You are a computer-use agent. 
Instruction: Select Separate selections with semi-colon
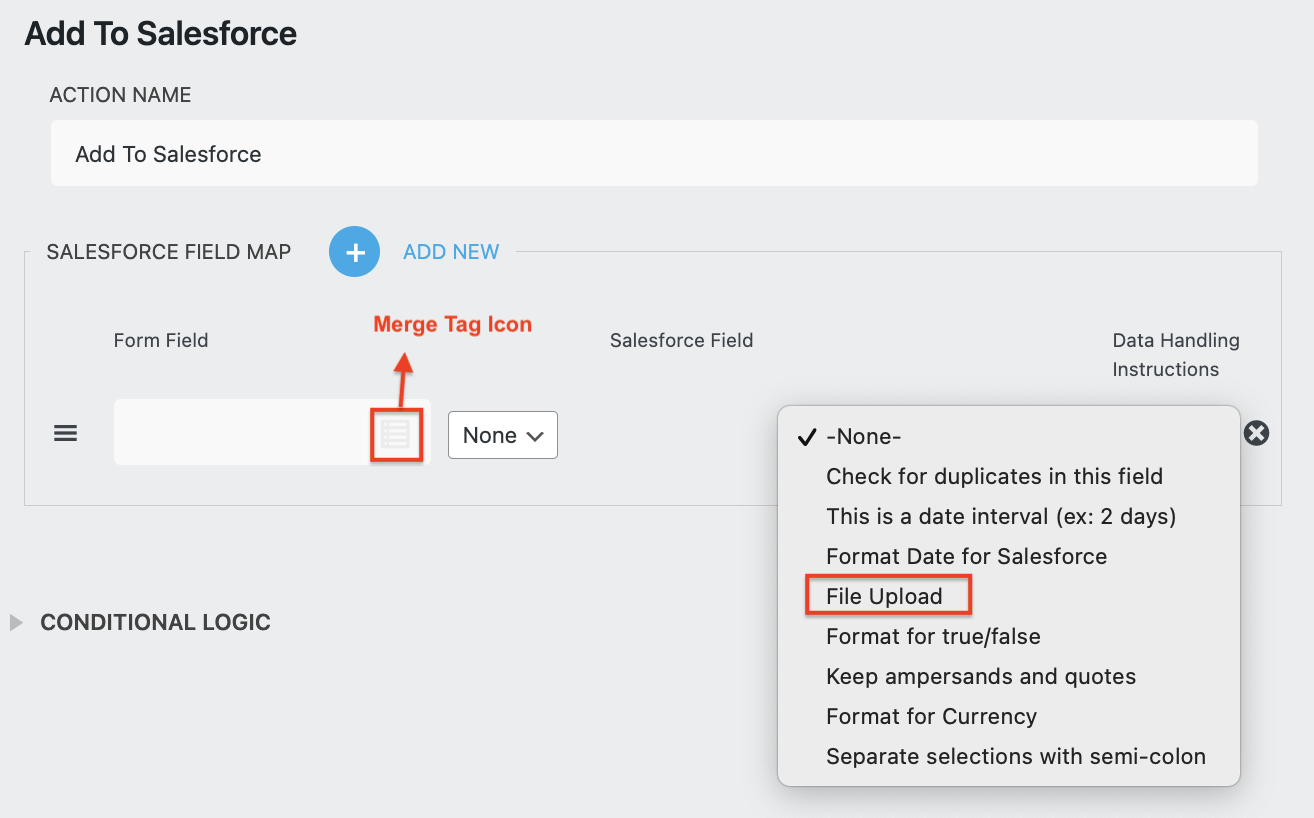pos(1016,756)
